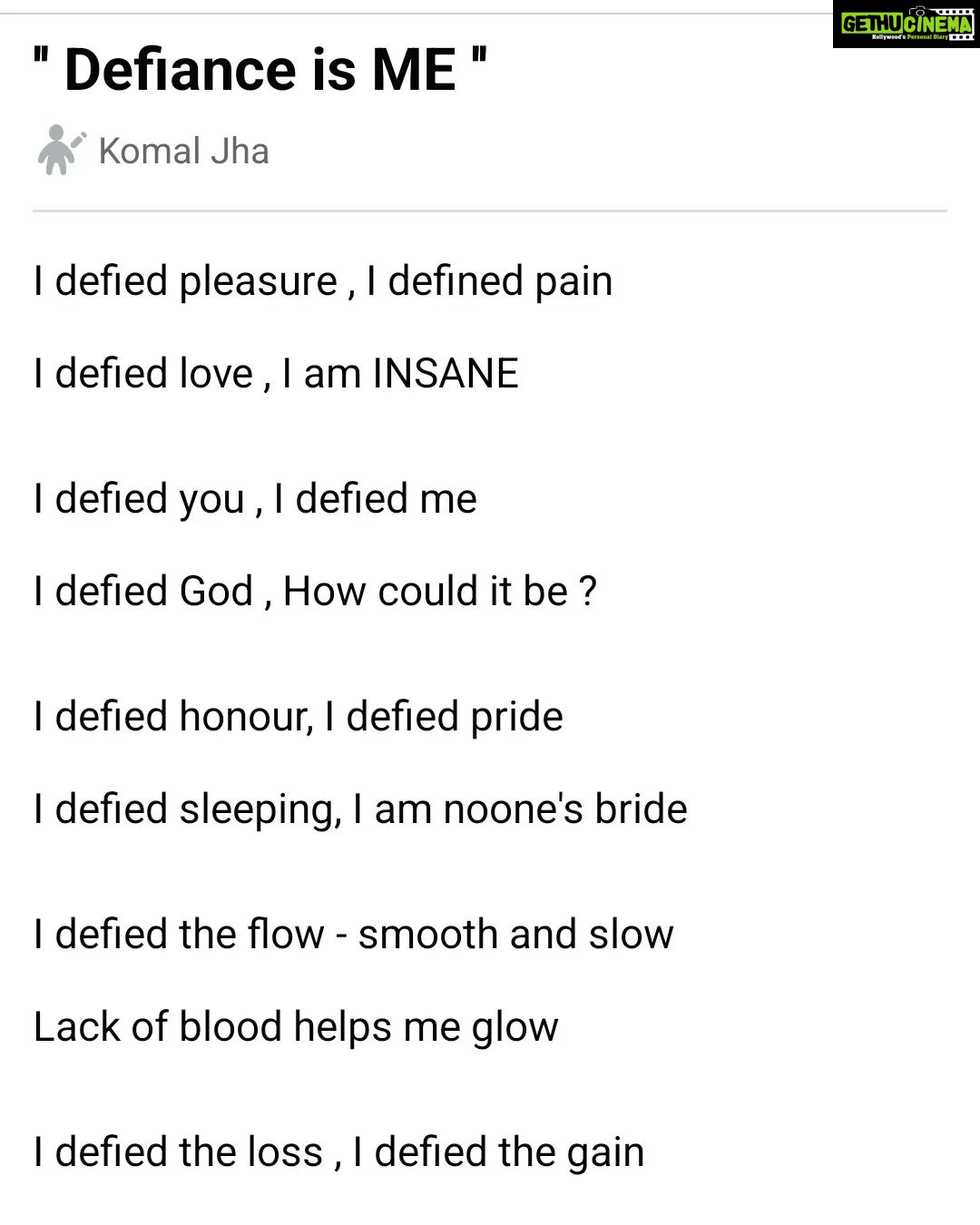This screenshot has width=980, height=1225.
Task: Click the line "I defied the flow - smooth and slow"
Action: (x=353, y=935)
